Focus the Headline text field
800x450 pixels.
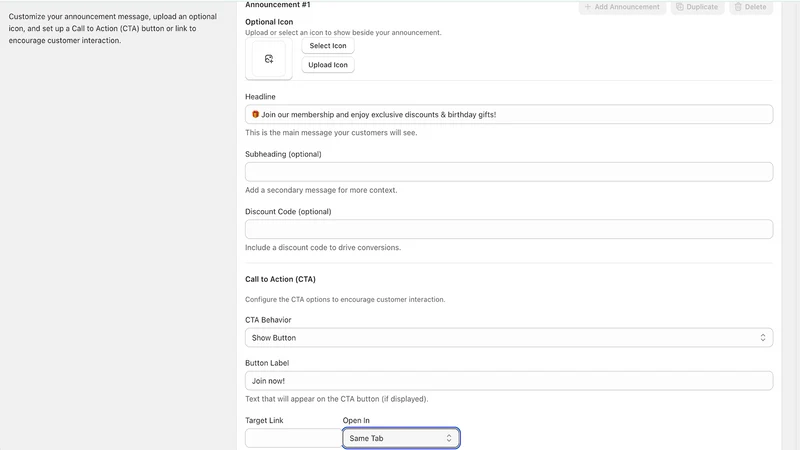click(x=509, y=114)
